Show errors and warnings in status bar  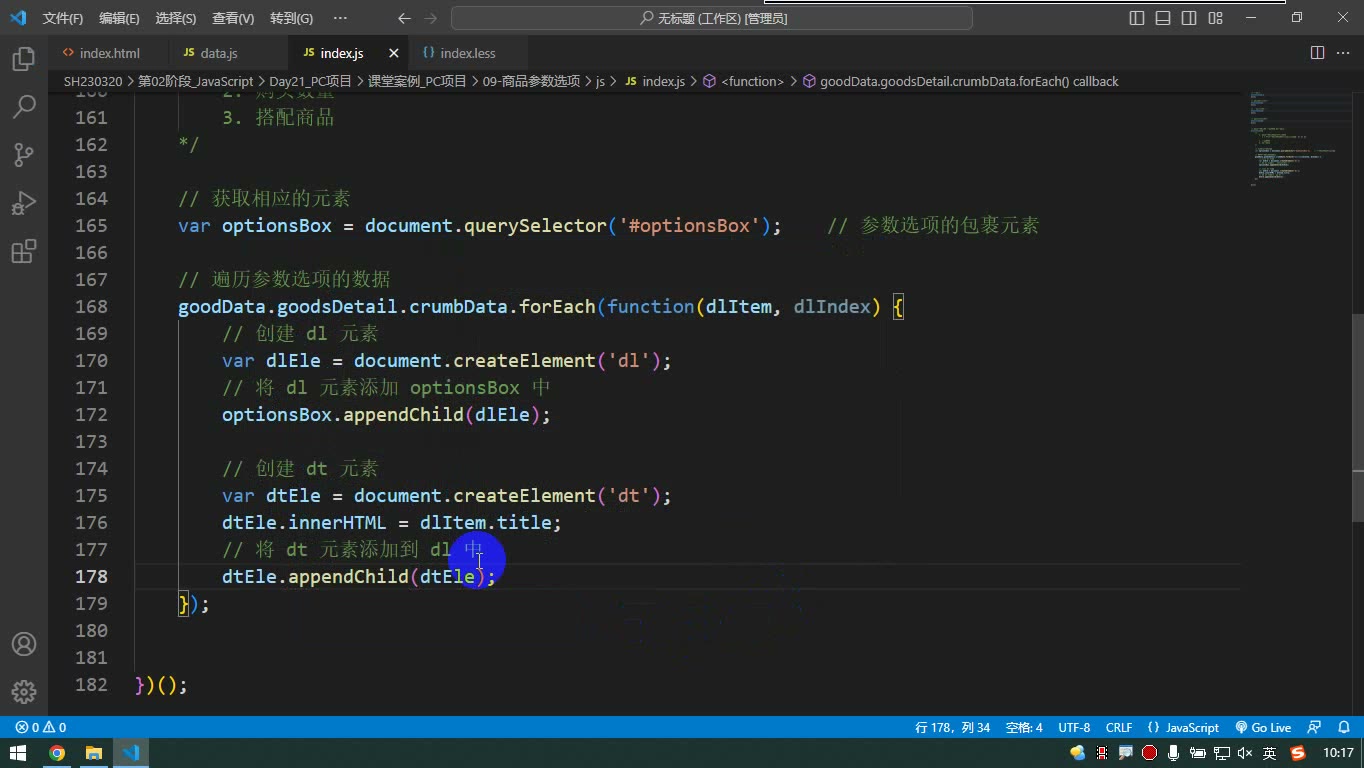(x=41, y=728)
